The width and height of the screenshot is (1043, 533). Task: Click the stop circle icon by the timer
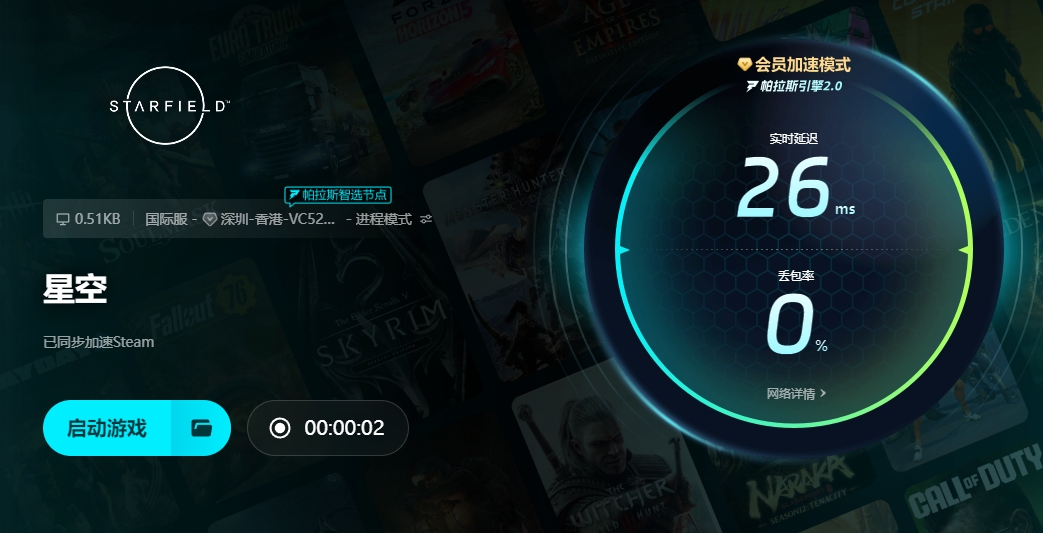pyautogui.click(x=280, y=428)
